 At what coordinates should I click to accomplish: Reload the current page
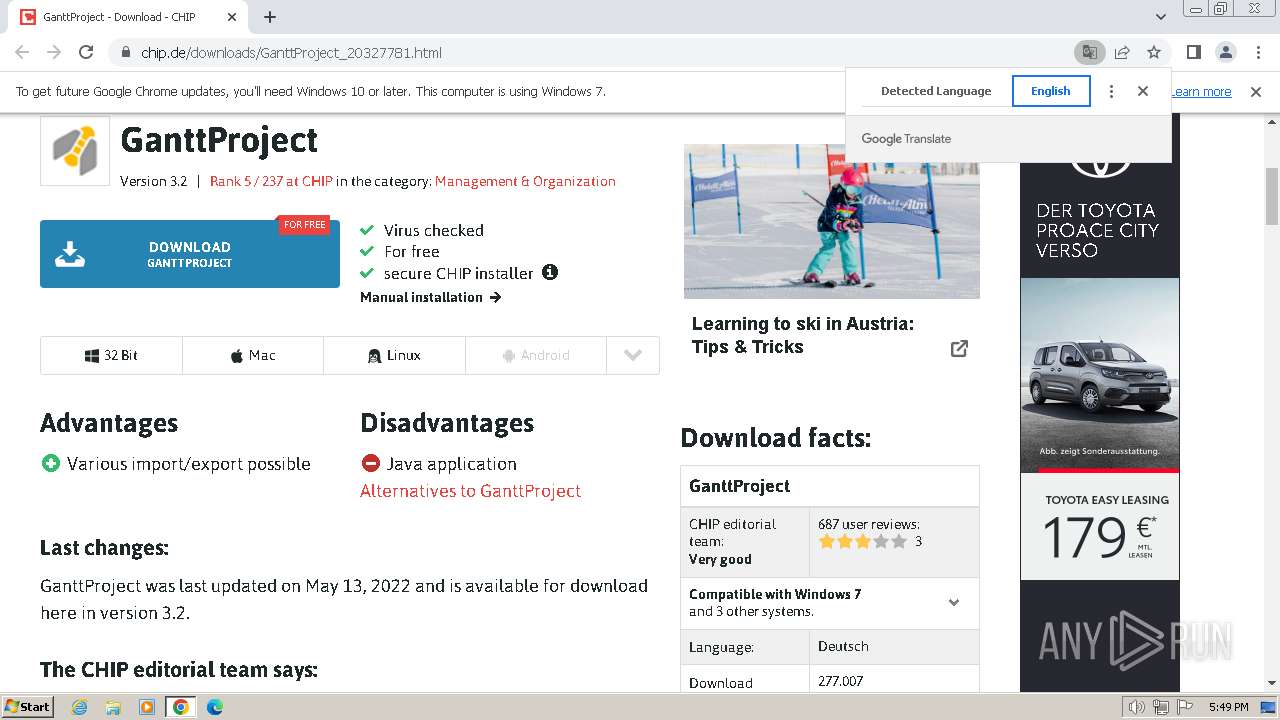(x=86, y=52)
